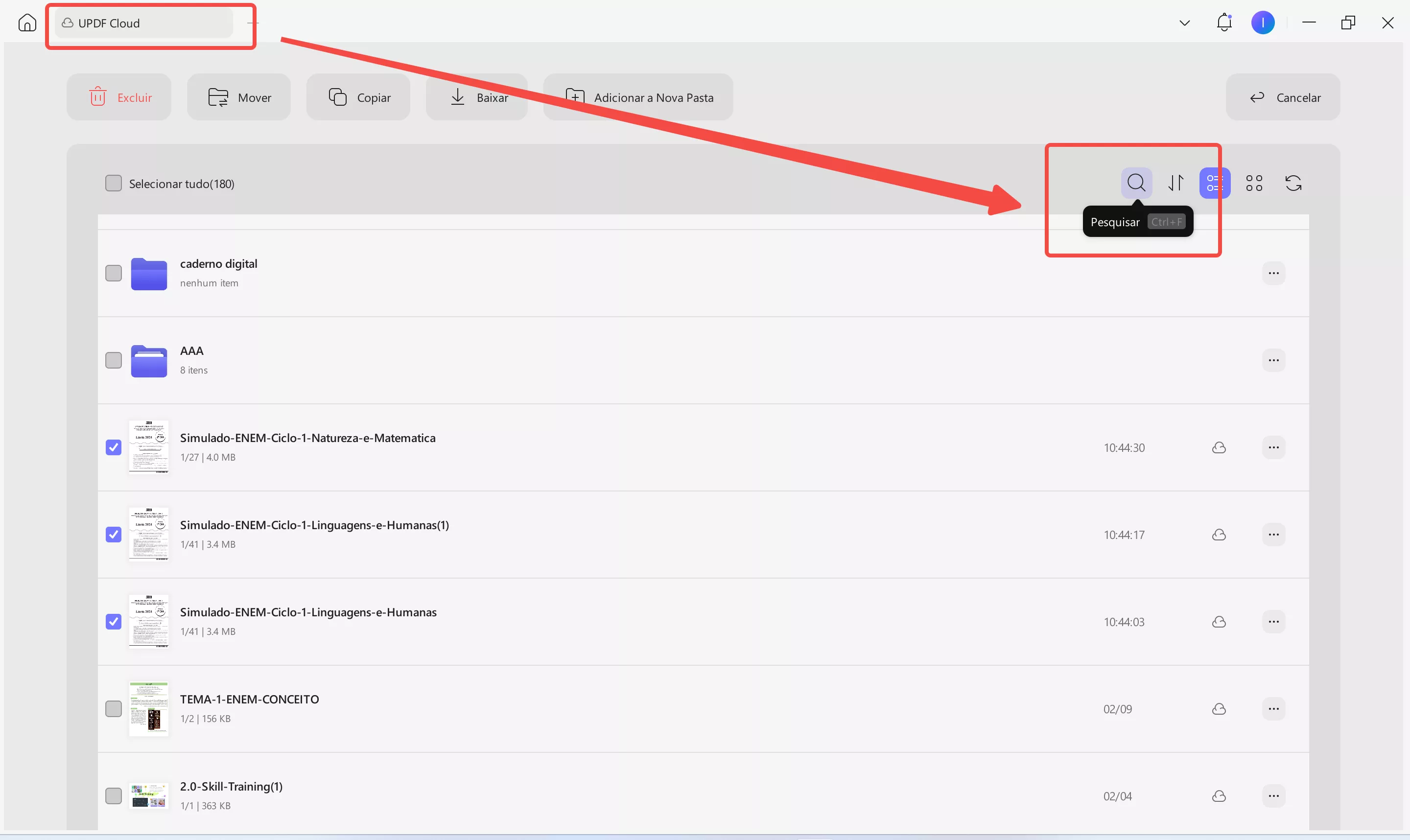Refresh the cloud file list

(x=1293, y=183)
